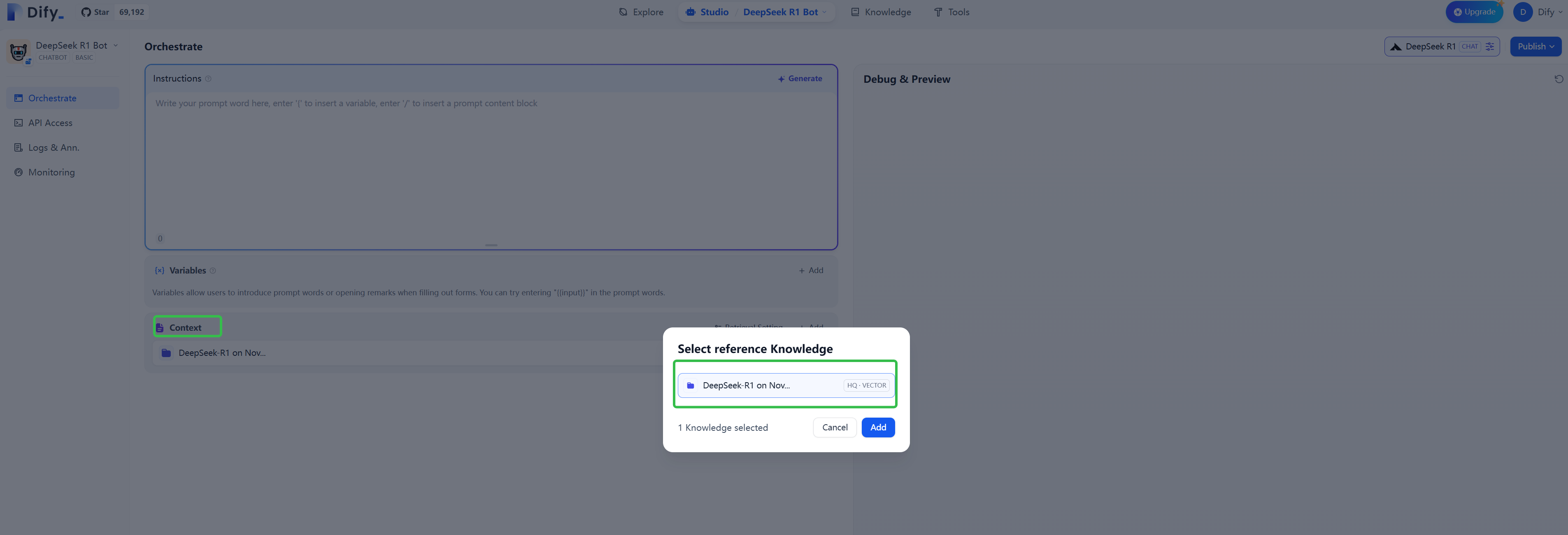Click the Tools hammer icon

point(938,12)
